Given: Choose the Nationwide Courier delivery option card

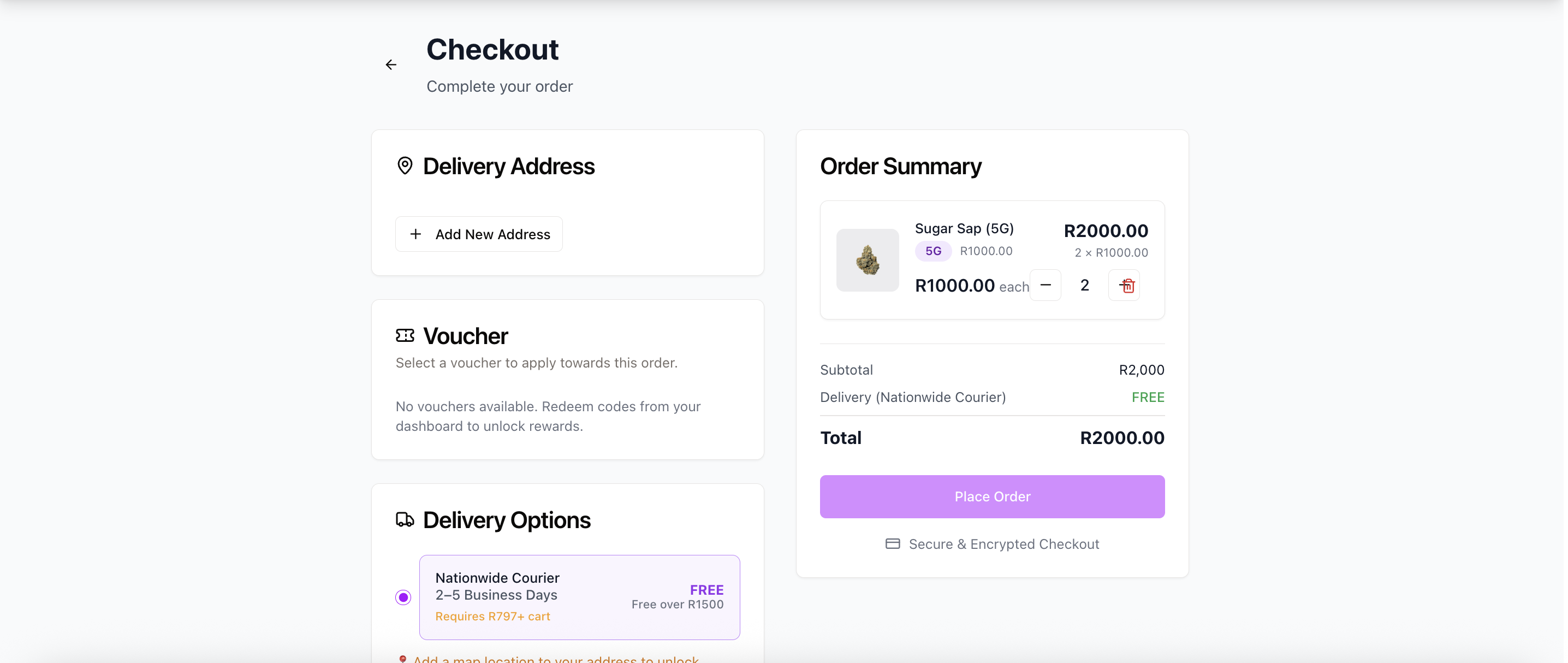Looking at the screenshot, I should 579,596.
